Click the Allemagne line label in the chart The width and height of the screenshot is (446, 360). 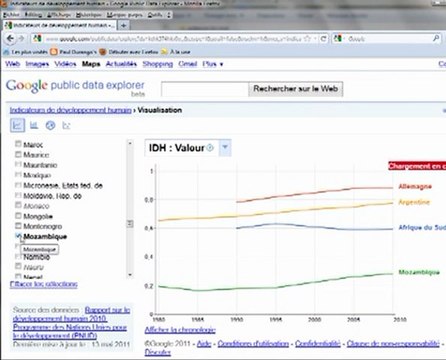[415, 186]
